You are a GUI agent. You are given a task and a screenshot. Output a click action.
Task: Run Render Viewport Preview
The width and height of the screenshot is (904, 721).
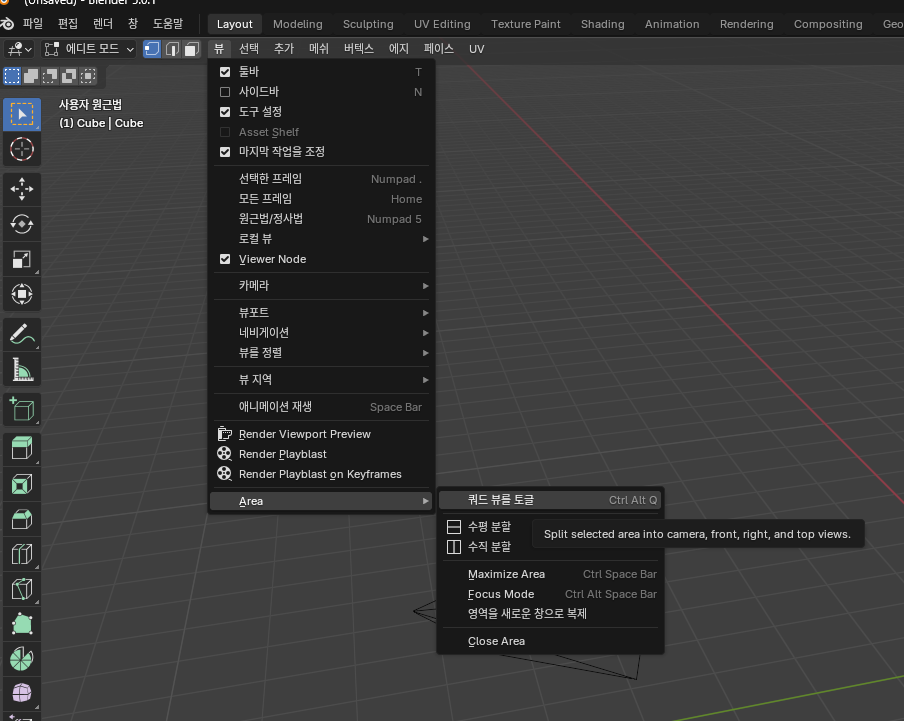pos(321,434)
